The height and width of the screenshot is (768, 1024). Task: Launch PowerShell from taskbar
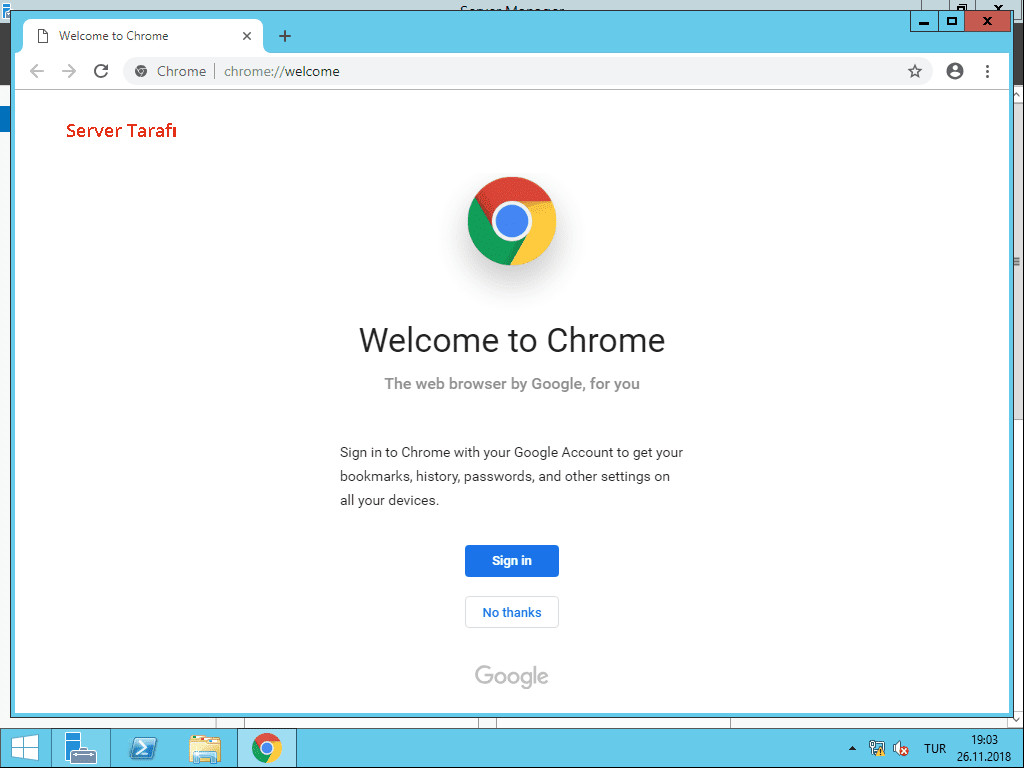[142, 748]
